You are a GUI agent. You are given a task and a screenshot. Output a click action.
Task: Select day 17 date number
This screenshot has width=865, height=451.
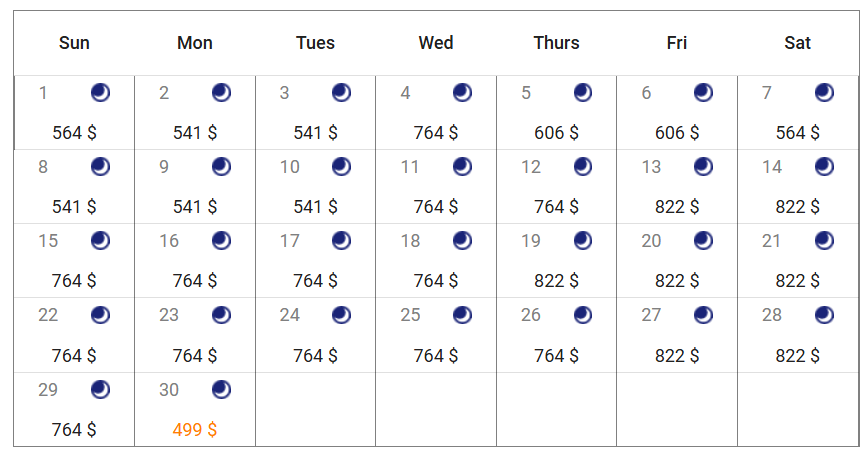[290, 241]
